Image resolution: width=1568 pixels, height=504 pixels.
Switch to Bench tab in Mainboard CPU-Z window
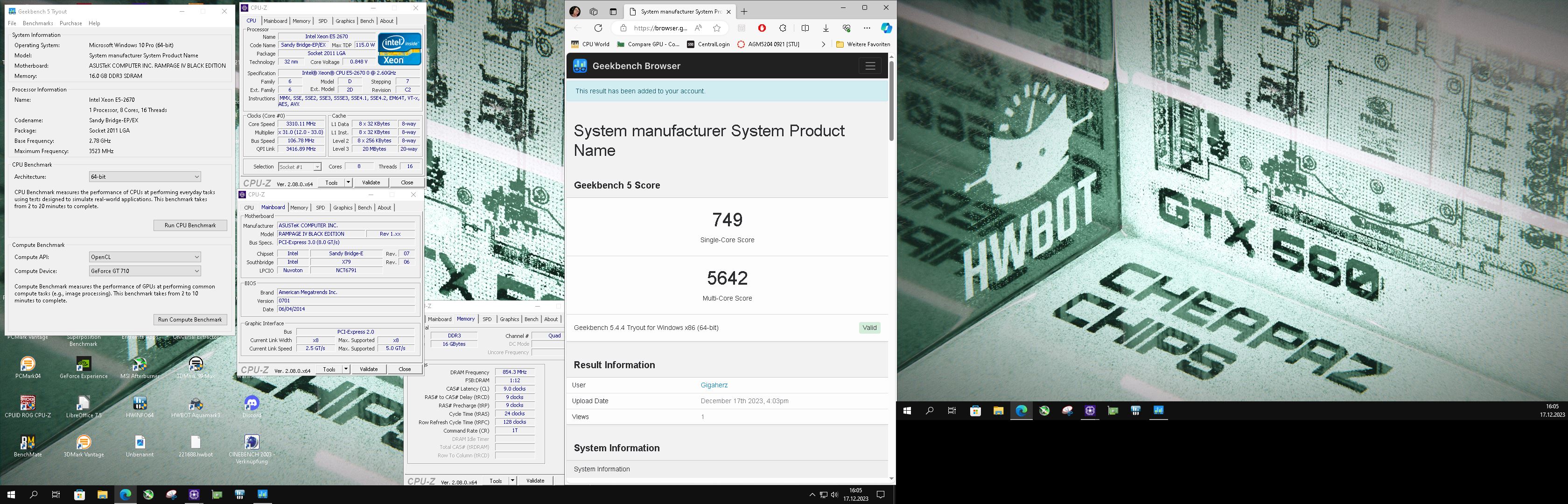[364, 208]
